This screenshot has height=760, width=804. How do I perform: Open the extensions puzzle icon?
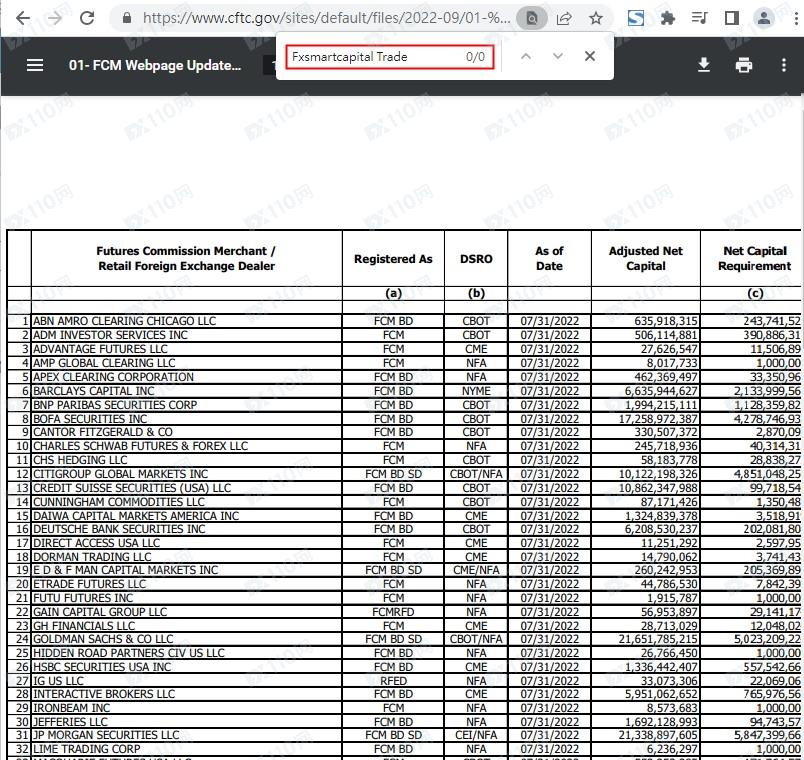click(668, 18)
